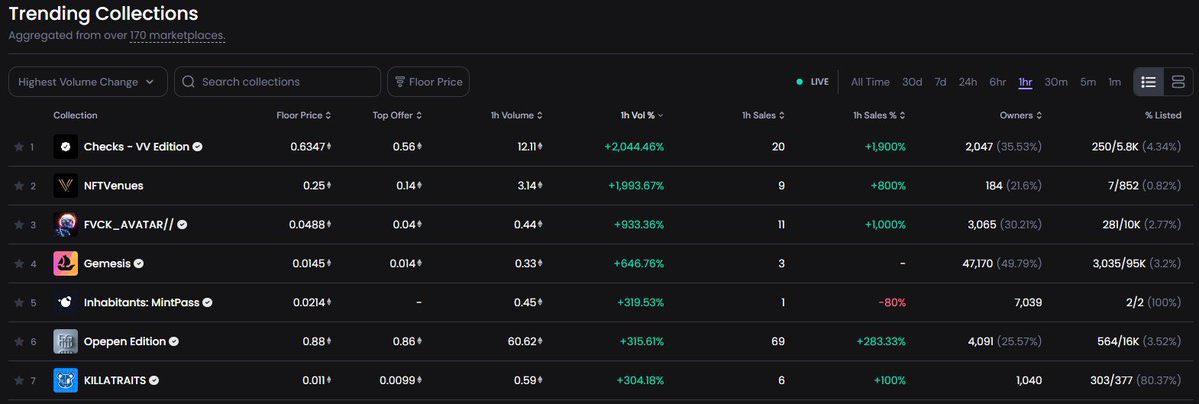
Task: Click the FVCK_AVATAR// avatar image
Action: tap(66, 225)
